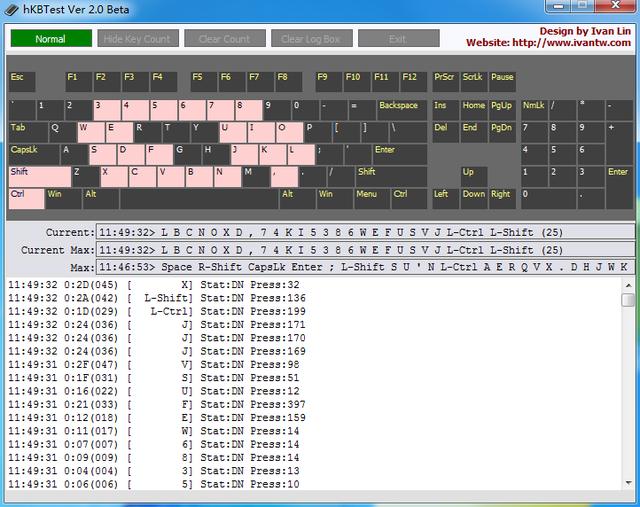The image size is (640, 507).
Task: Click the PgDn key tile
Action: tap(502, 132)
